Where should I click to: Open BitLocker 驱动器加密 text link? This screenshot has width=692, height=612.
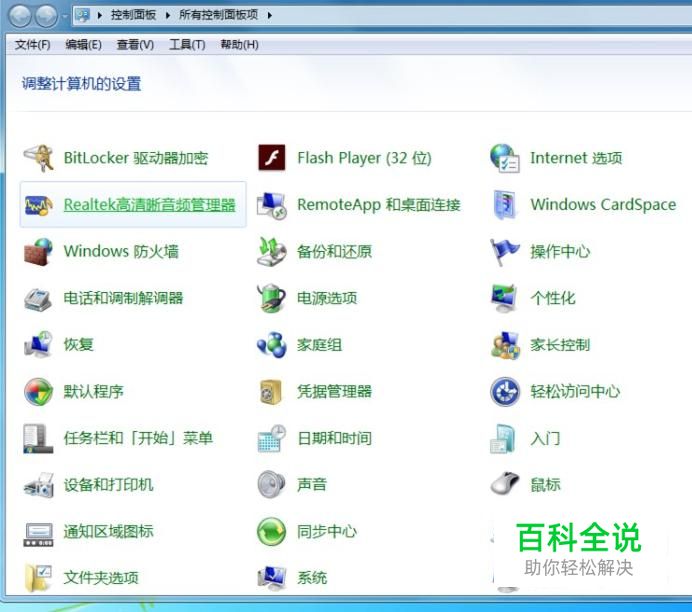[136, 158]
